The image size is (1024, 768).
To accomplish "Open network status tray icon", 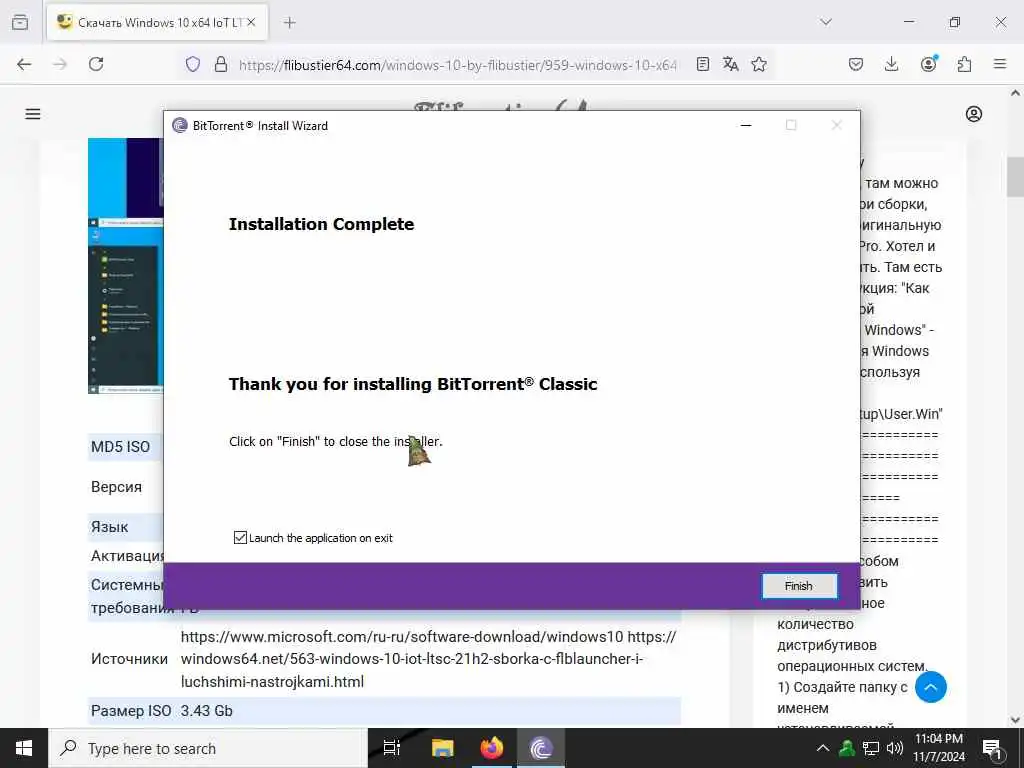I will tap(871, 748).
